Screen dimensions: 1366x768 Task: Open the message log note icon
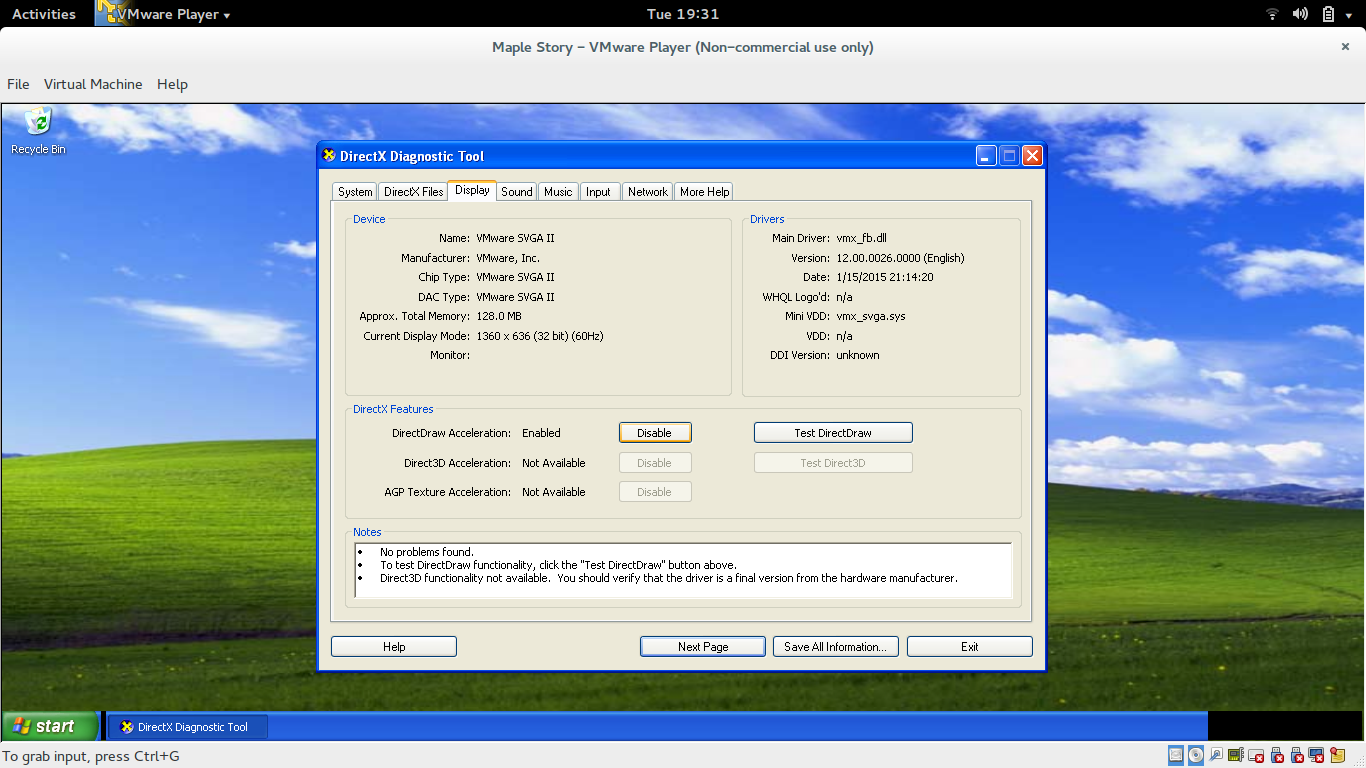[1338, 755]
